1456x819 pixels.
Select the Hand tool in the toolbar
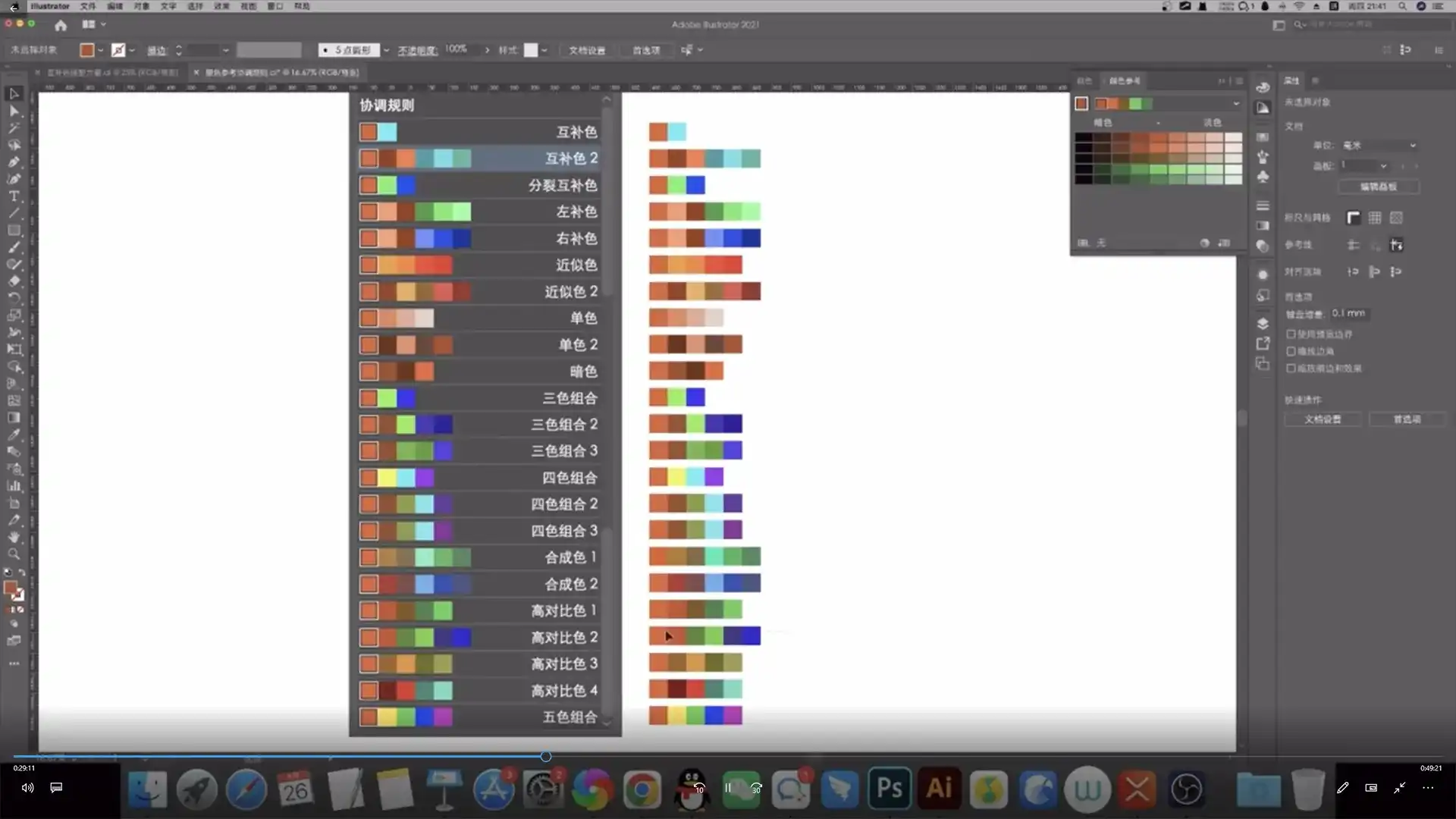14,537
